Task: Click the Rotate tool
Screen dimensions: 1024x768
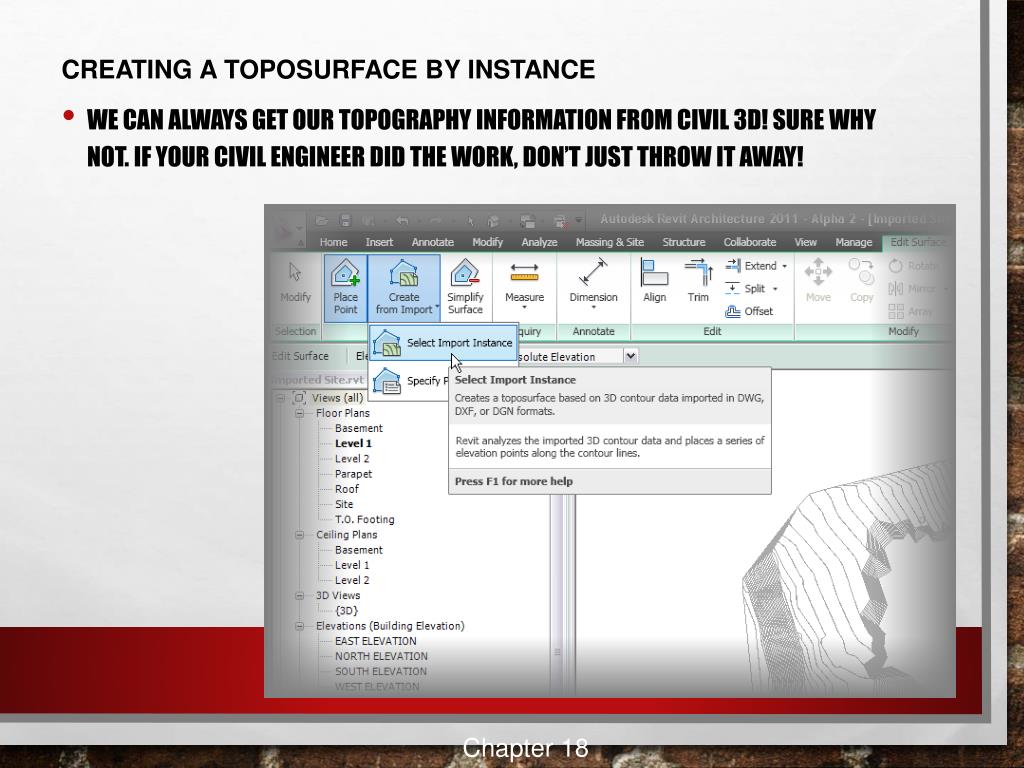Action: (913, 266)
